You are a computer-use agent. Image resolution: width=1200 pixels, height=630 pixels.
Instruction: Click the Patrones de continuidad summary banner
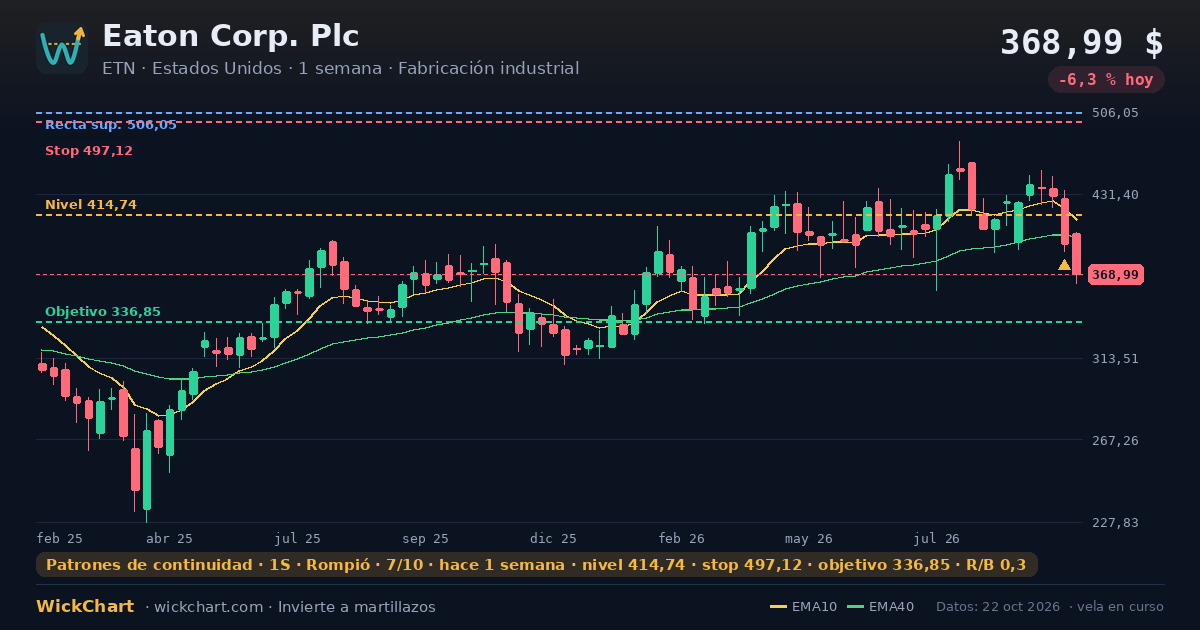537,565
